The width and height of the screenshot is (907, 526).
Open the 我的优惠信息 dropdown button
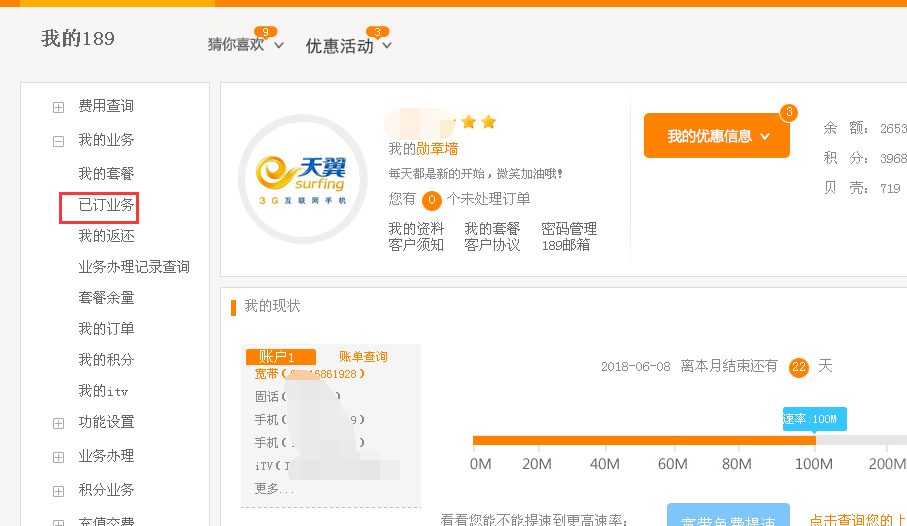point(717,135)
